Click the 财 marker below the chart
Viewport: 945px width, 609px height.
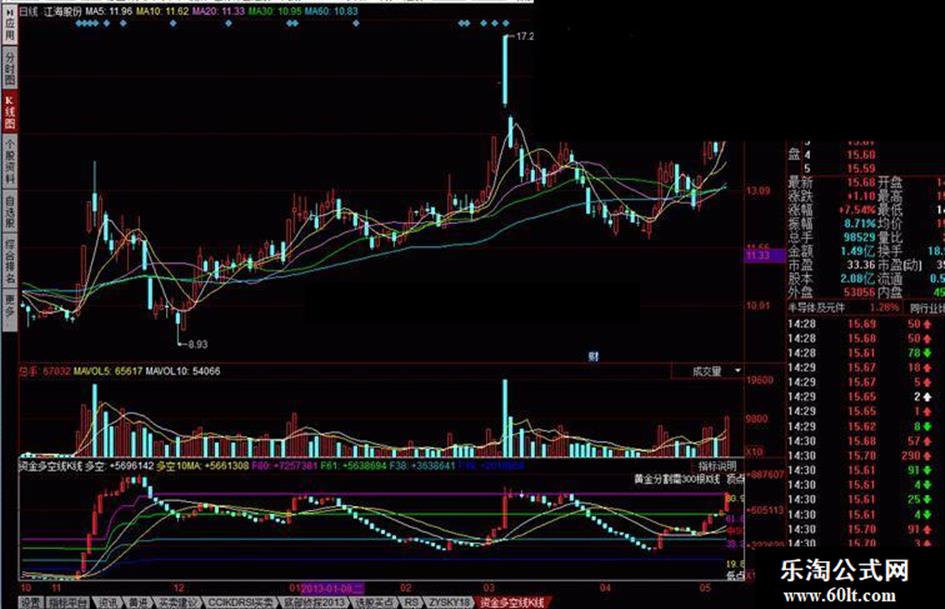click(x=593, y=356)
